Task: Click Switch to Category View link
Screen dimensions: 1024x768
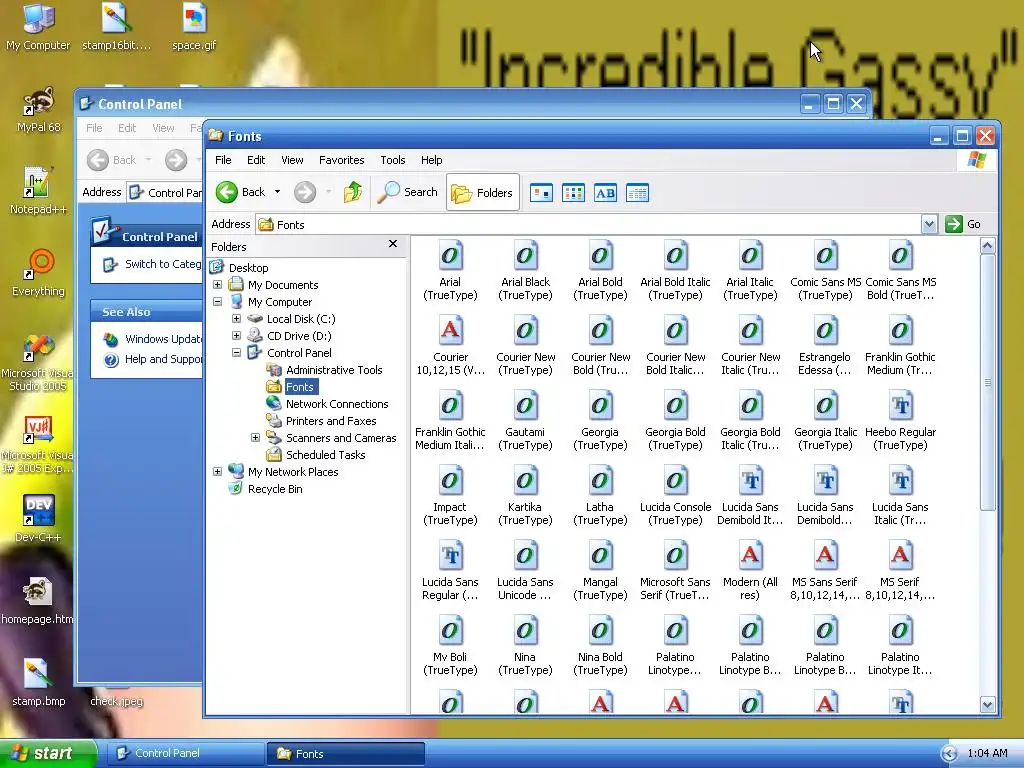Action: pyautogui.click(x=163, y=264)
